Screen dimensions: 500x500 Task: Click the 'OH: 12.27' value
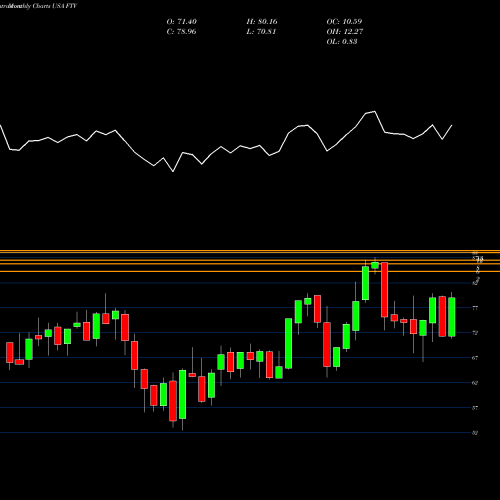345,32
